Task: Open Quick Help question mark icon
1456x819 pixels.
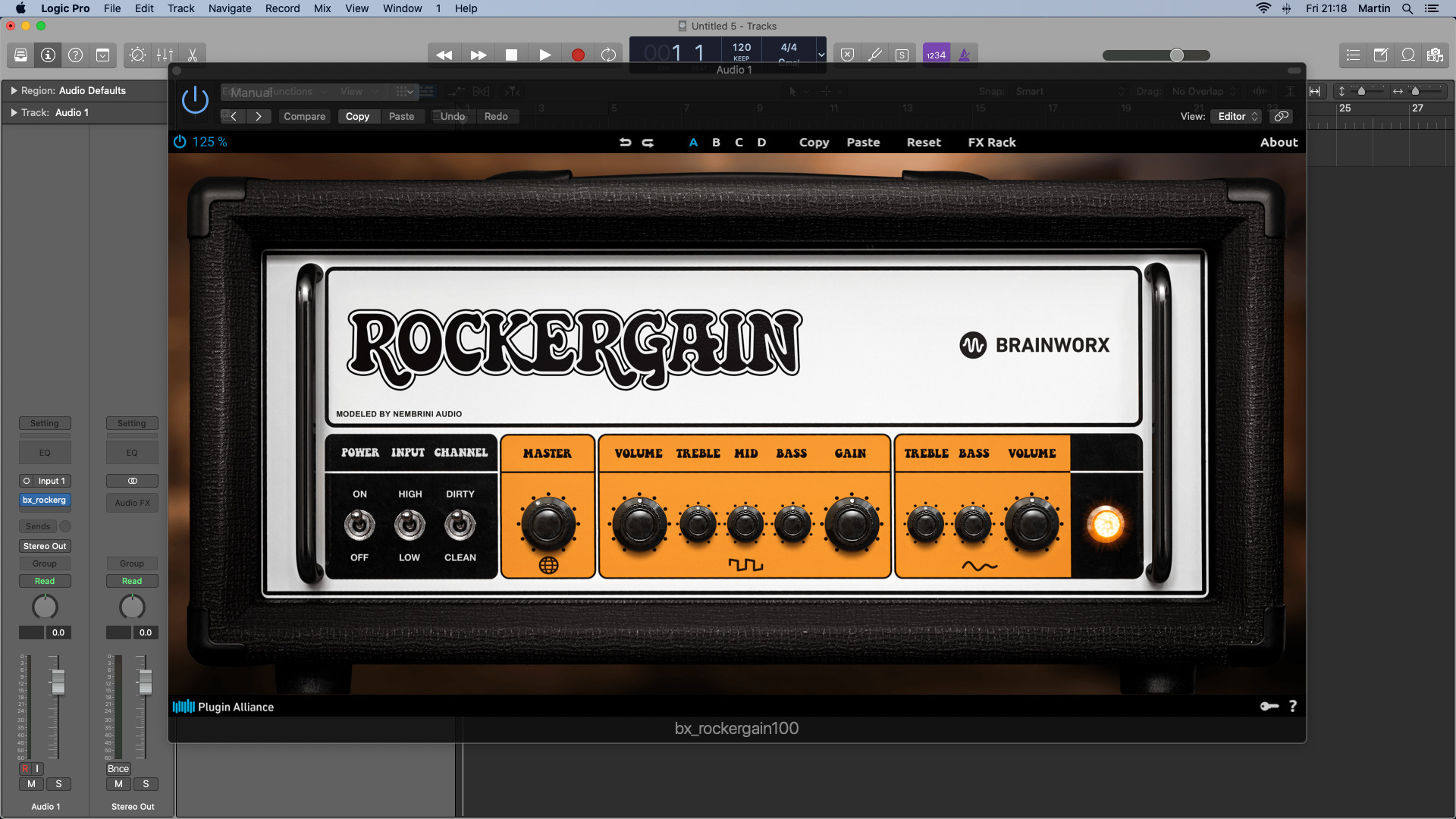Action: 75,55
